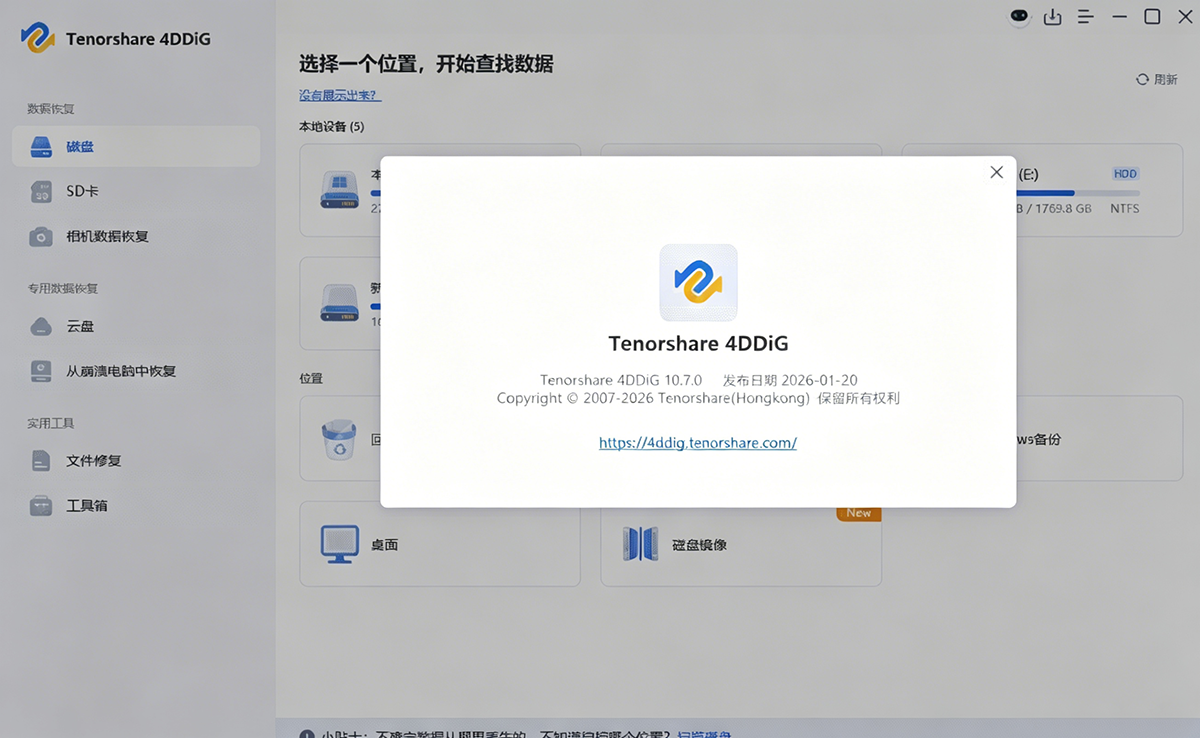Click the download/import icon in title bar
Viewport: 1200px width, 738px height.
(x=1052, y=17)
